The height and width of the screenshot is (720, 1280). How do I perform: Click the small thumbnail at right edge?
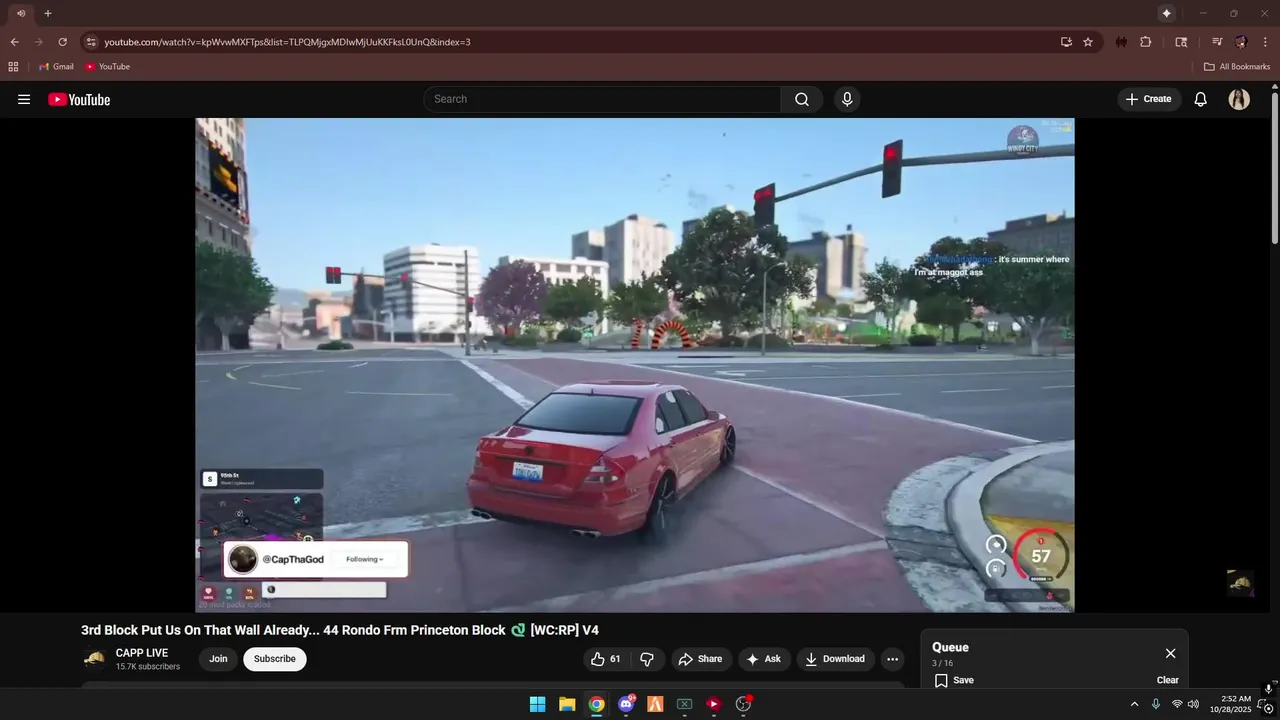pyautogui.click(x=1240, y=583)
